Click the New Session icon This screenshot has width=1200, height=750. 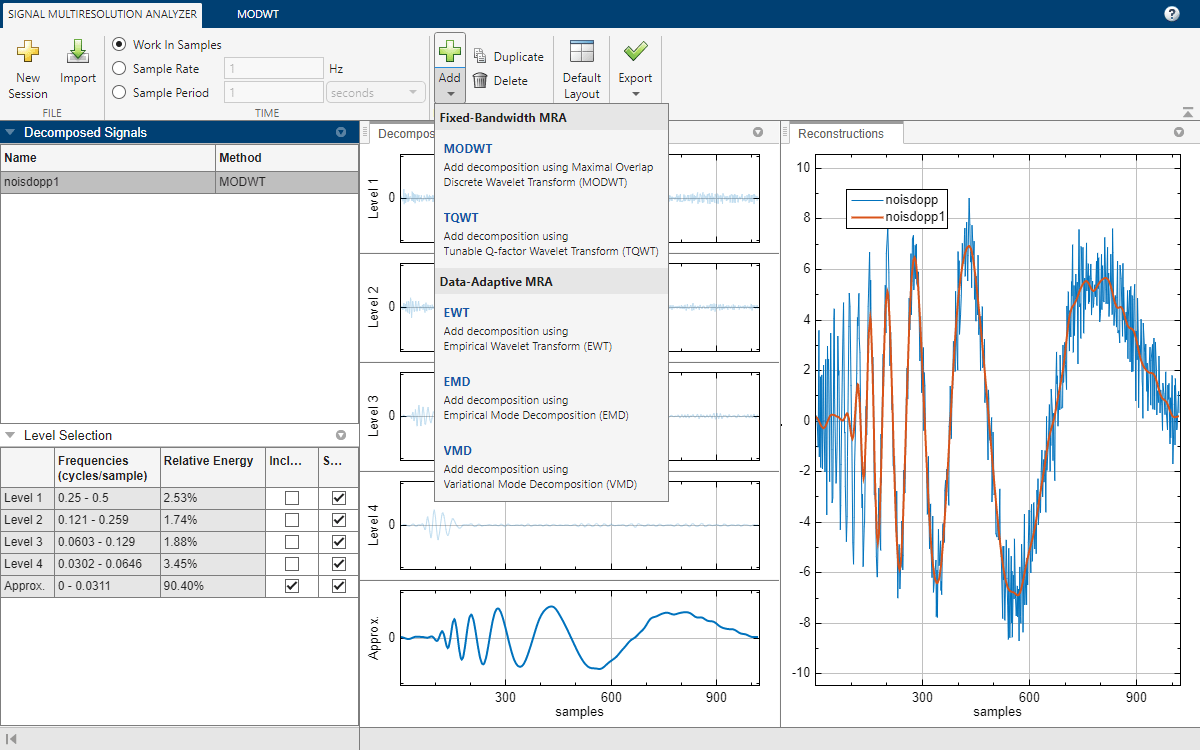[28, 52]
